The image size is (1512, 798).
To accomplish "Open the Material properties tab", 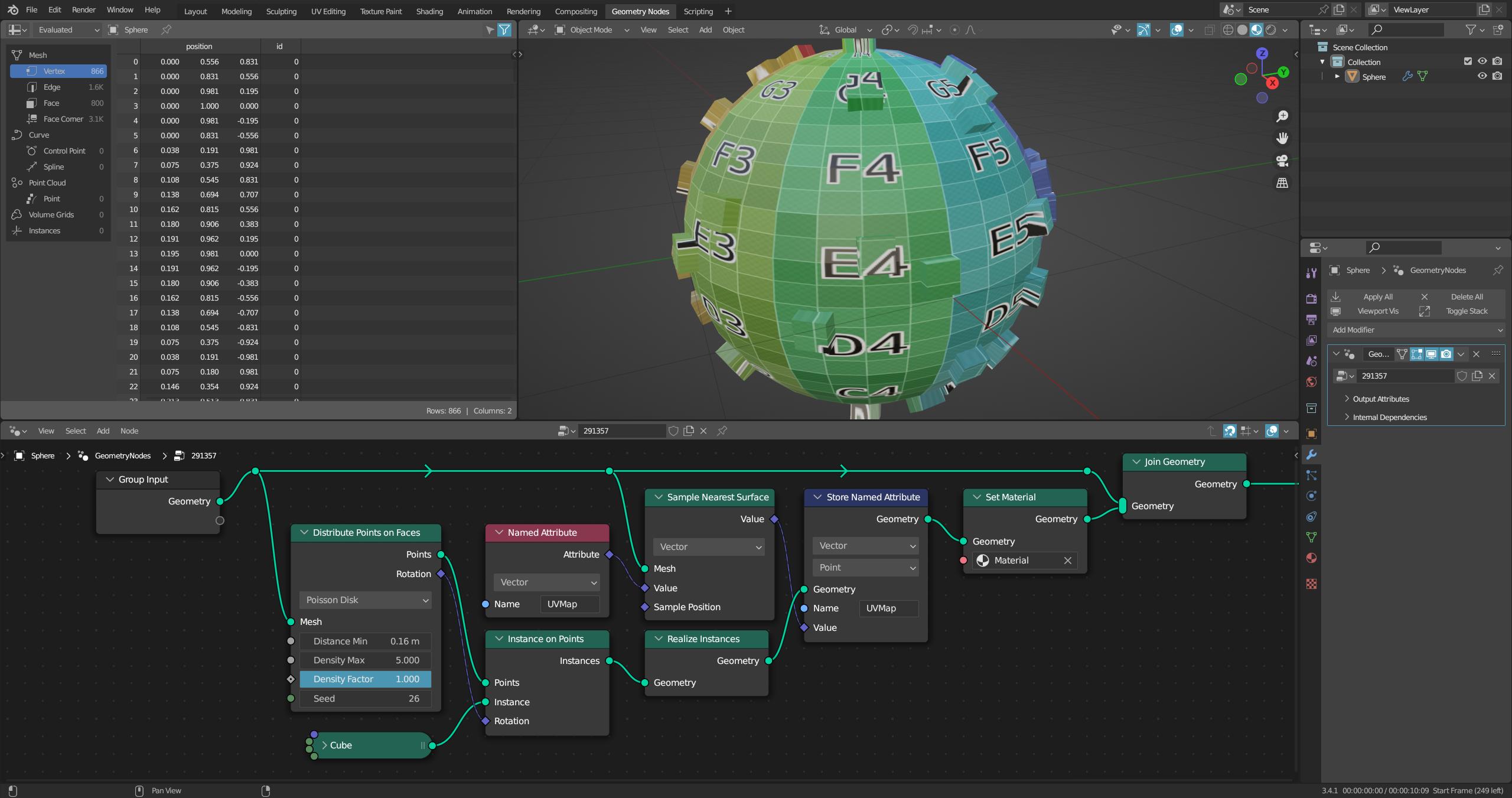I will (x=1311, y=558).
